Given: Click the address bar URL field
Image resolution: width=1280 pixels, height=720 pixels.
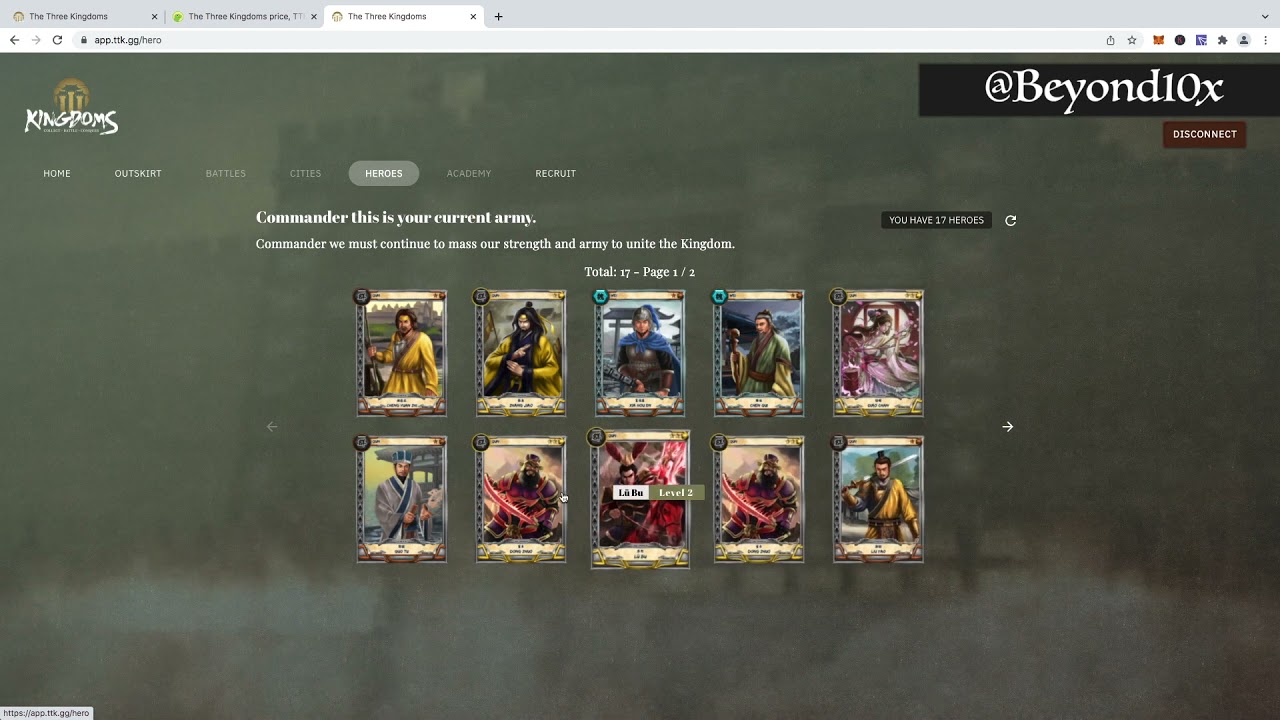Looking at the screenshot, I should 590,40.
